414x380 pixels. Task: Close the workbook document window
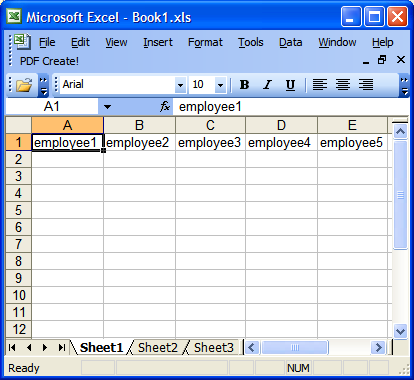pos(401,60)
